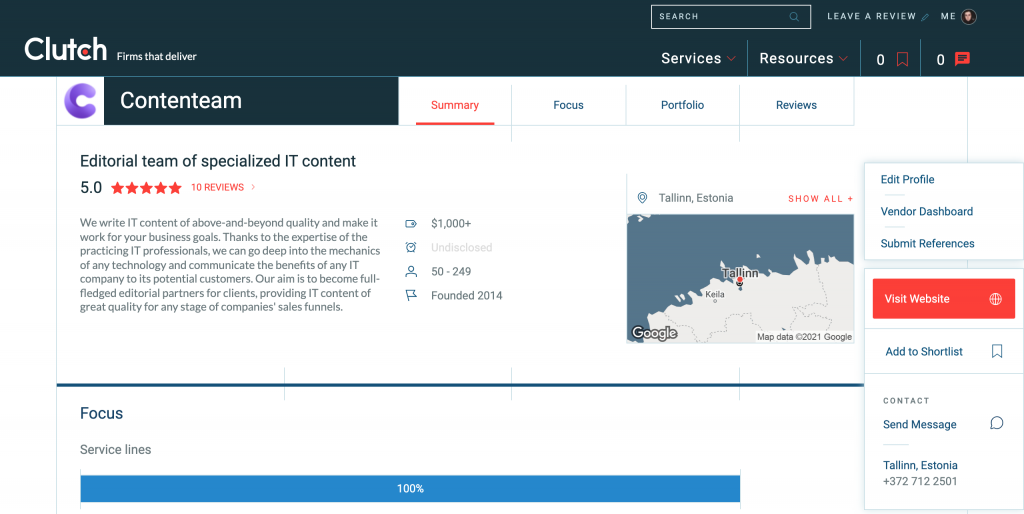Click the globe icon on Visit Website

pos(995,299)
